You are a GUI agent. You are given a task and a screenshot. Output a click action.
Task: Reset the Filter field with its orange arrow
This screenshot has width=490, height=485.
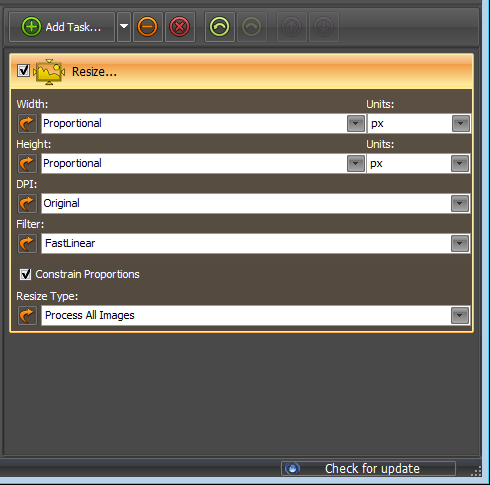pyautogui.click(x=27, y=244)
